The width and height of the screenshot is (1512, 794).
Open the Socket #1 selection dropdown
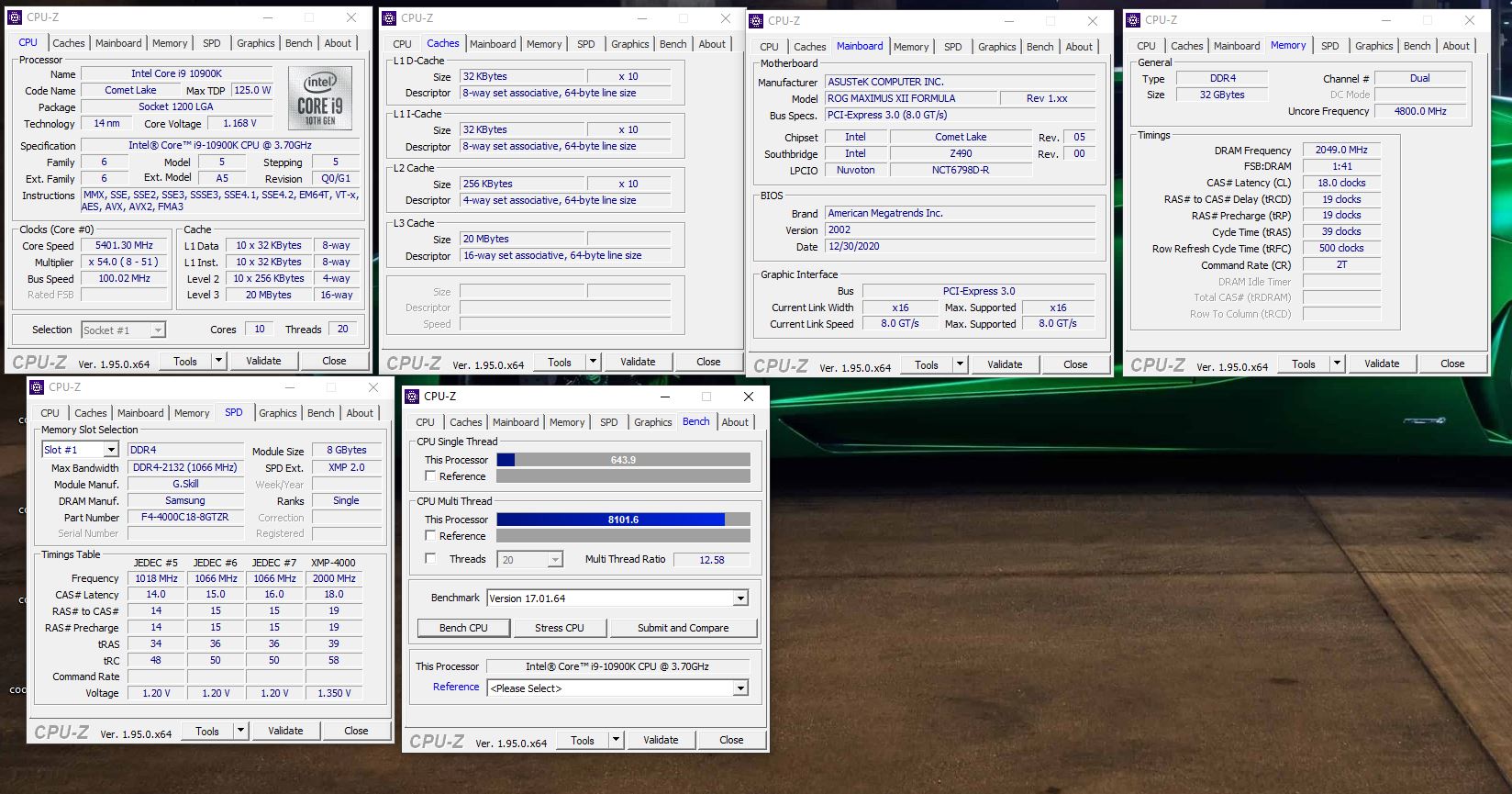(123, 330)
